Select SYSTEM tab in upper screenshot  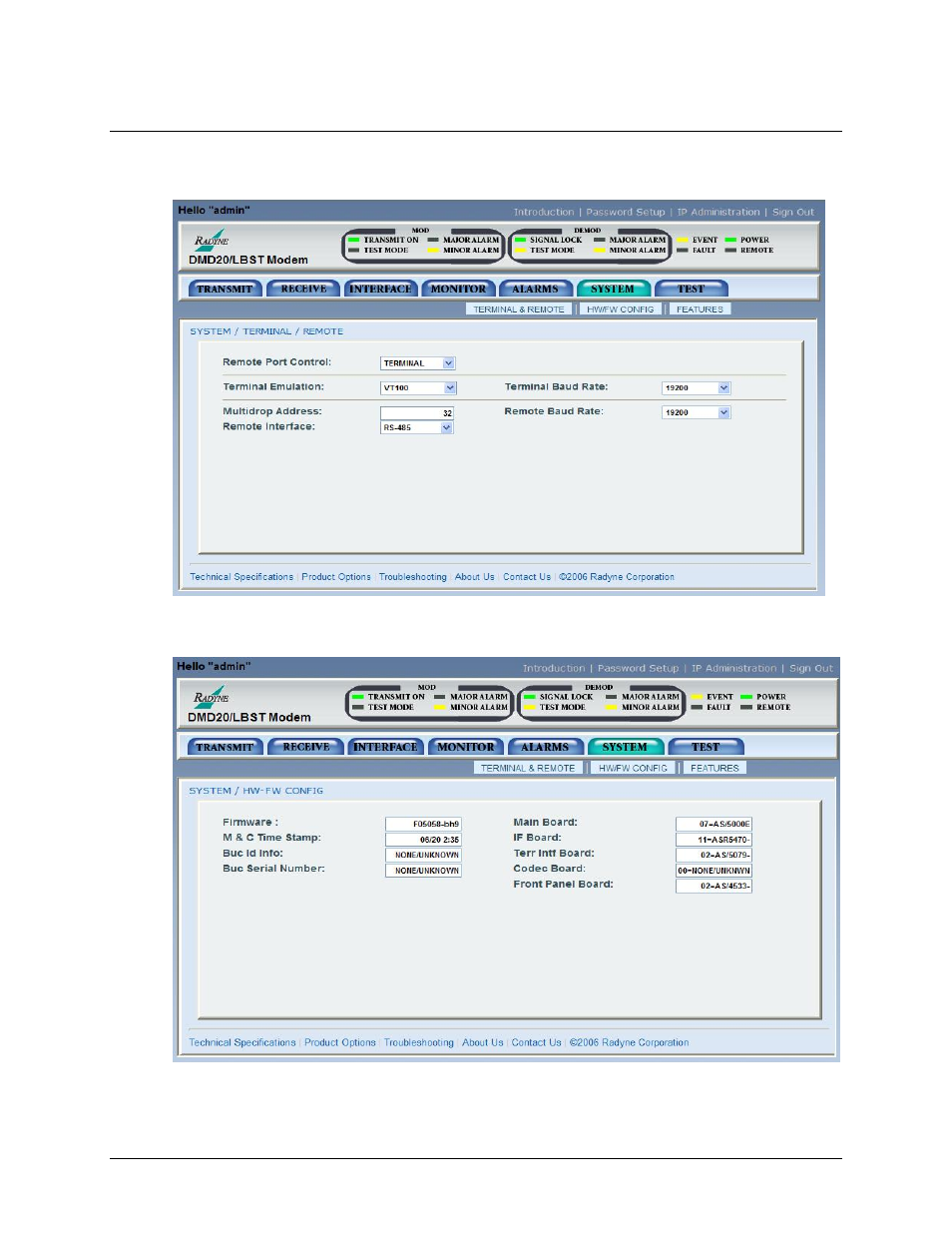(x=613, y=289)
